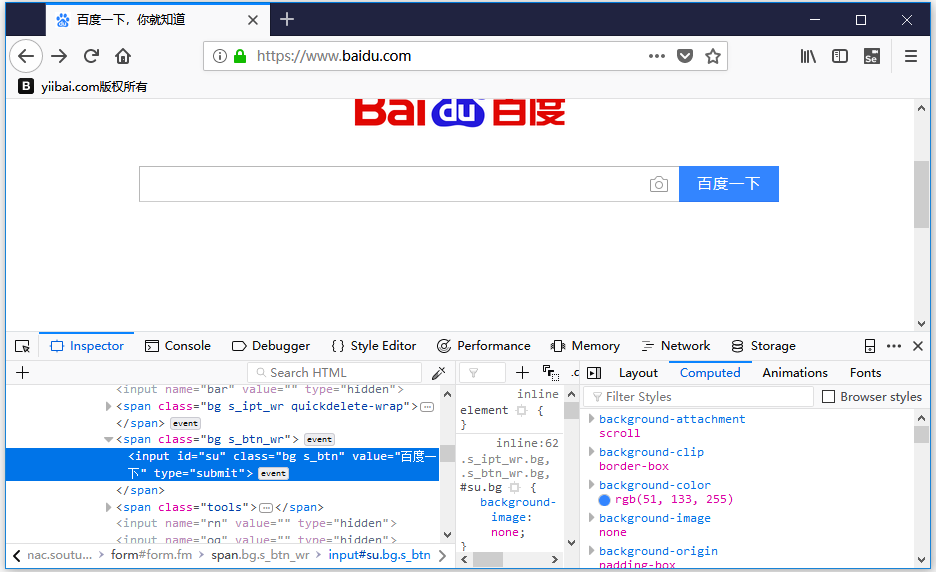Click the camera image-search icon in search box
The width and height of the screenshot is (936, 572).
[658, 184]
